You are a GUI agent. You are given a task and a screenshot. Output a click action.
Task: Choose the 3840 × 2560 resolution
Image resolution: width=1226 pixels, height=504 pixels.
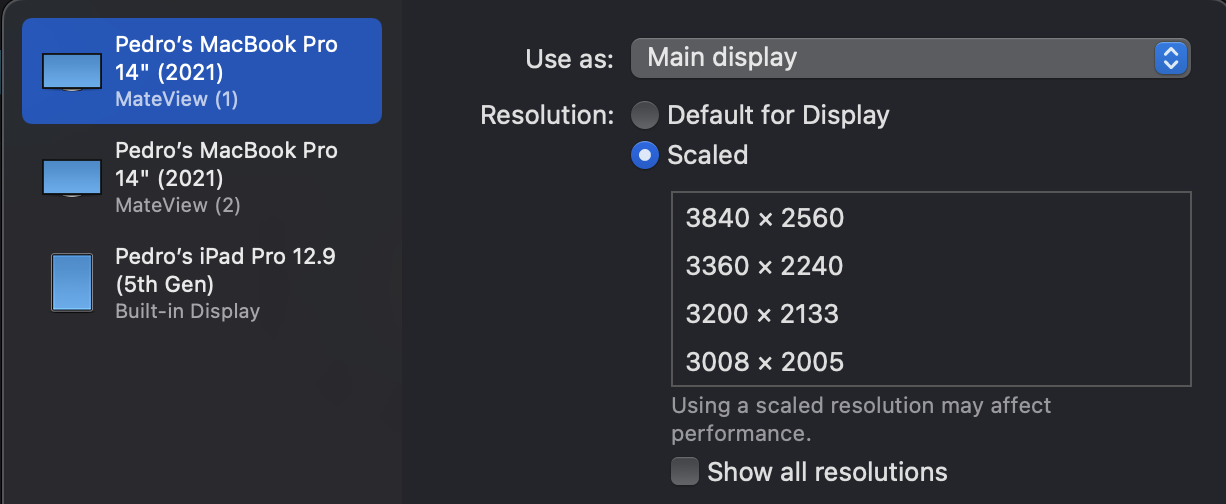(x=931, y=218)
